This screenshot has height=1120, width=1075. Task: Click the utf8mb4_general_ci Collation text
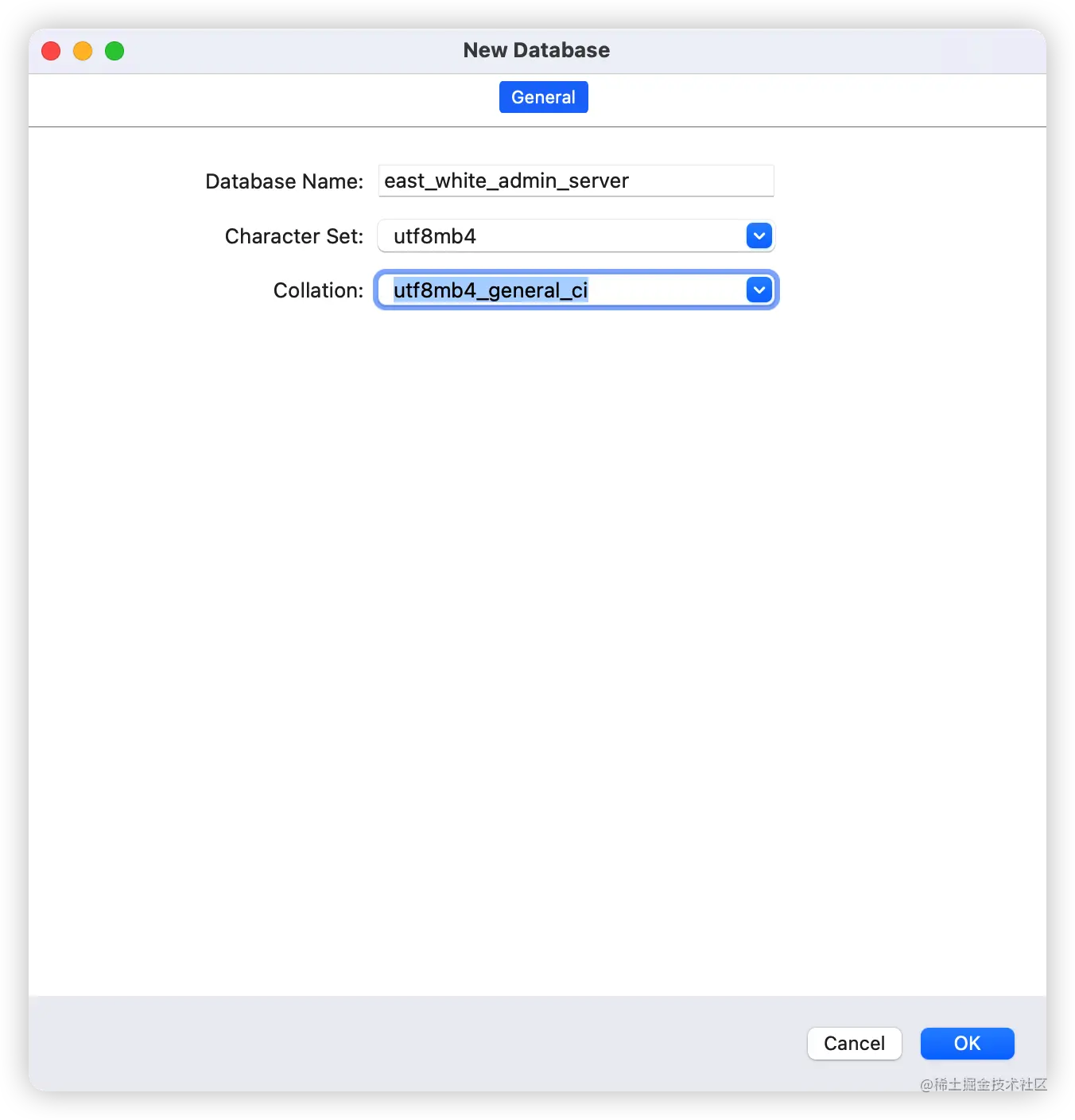point(491,290)
